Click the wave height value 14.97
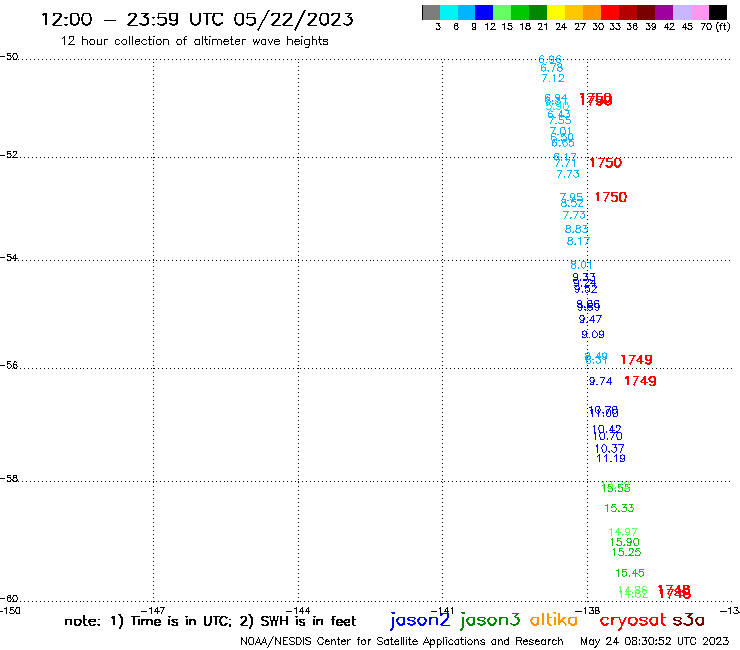The image size is (740, 650). pyautogui.click(x=623, y=532)
